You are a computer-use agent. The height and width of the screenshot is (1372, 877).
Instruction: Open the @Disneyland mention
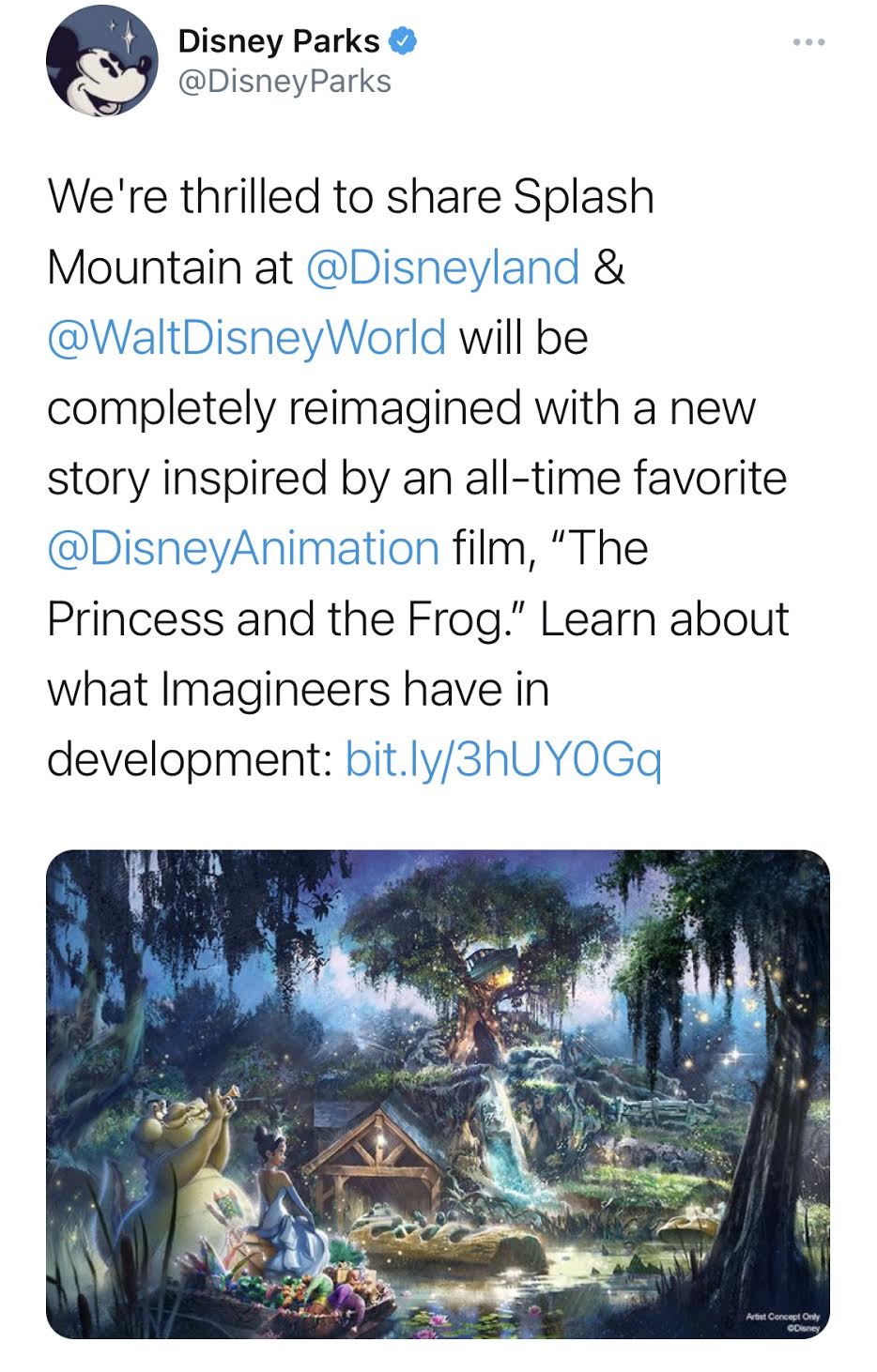[x=442, y=267]
